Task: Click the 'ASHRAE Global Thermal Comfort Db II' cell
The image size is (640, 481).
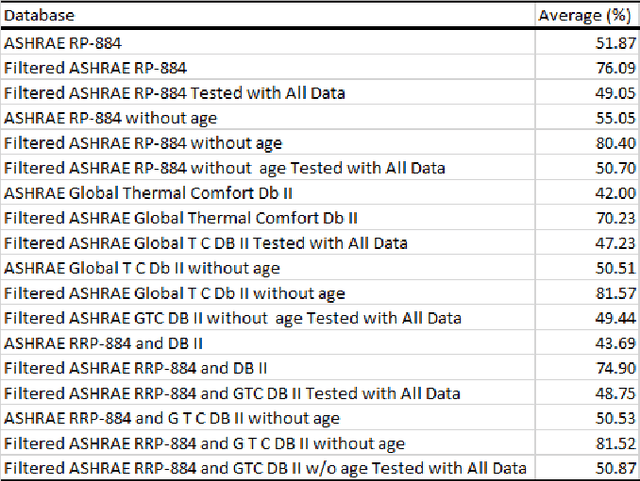Action: [269, 193]
